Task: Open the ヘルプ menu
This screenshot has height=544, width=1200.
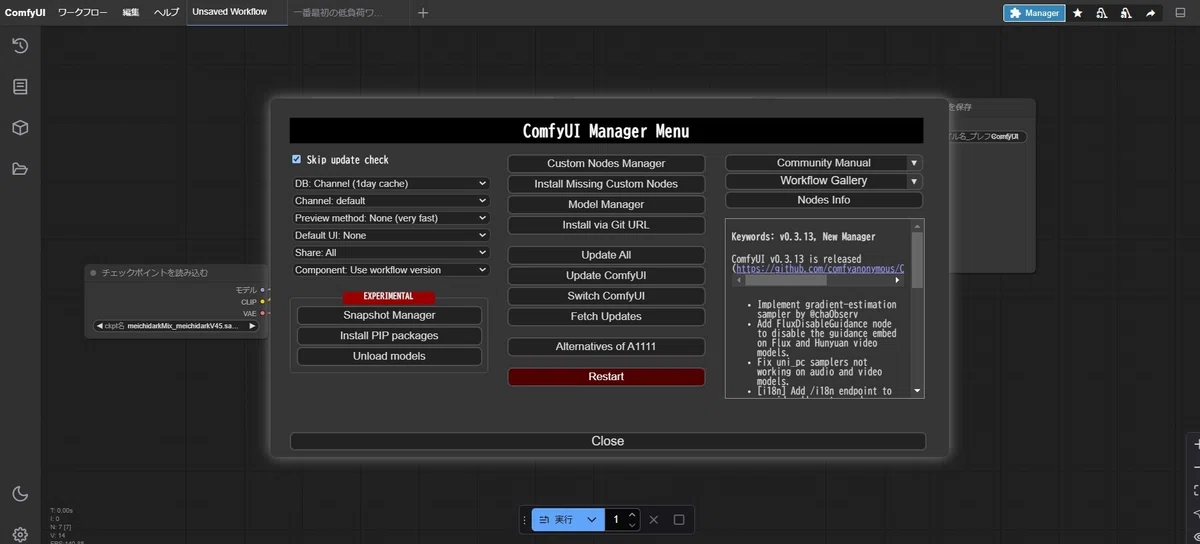Action: coord(167,13)
